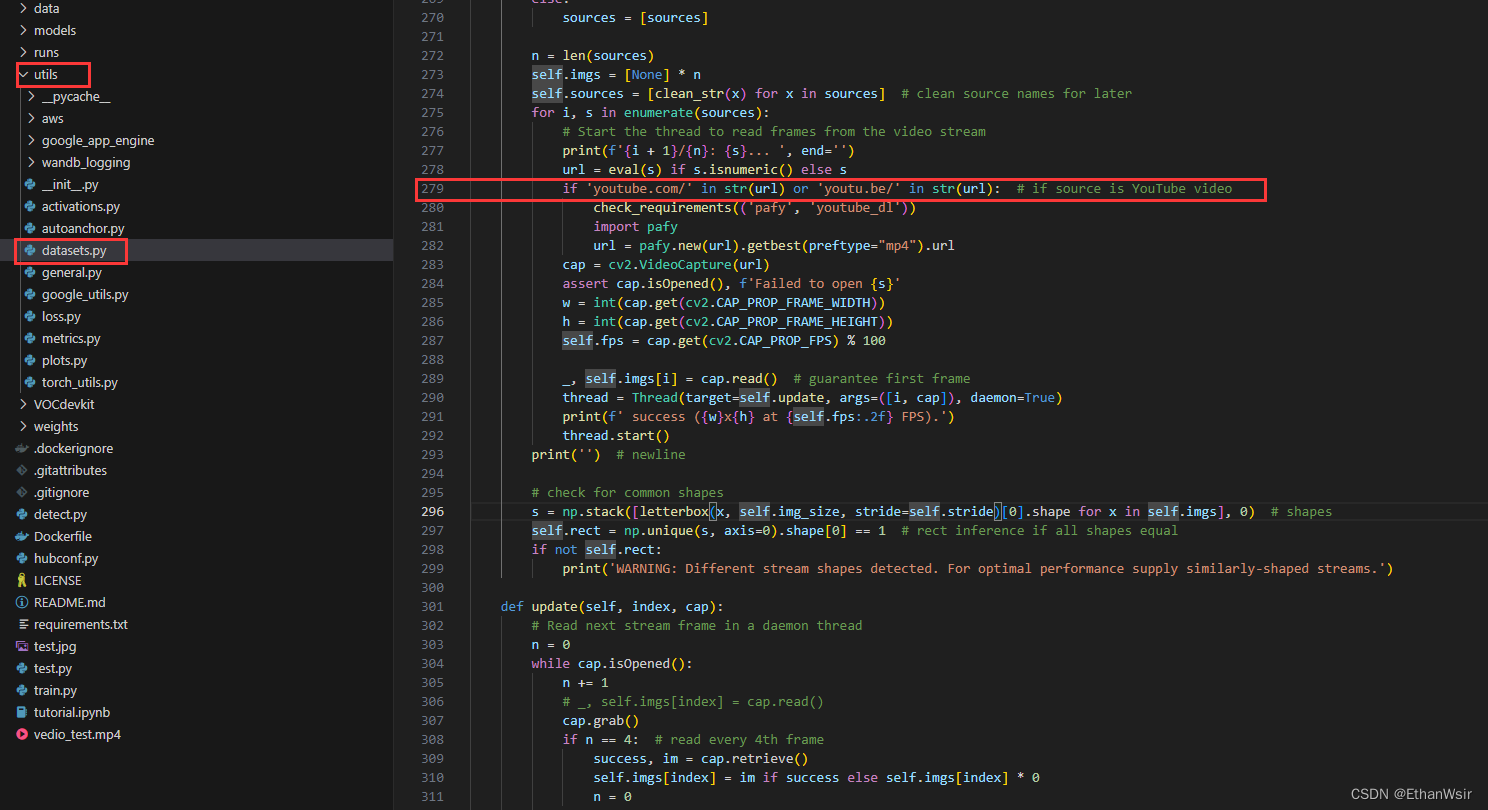Click Python icon of __init__.py
This screenshot has height=810, width=1488.
(x=30, y=184)
